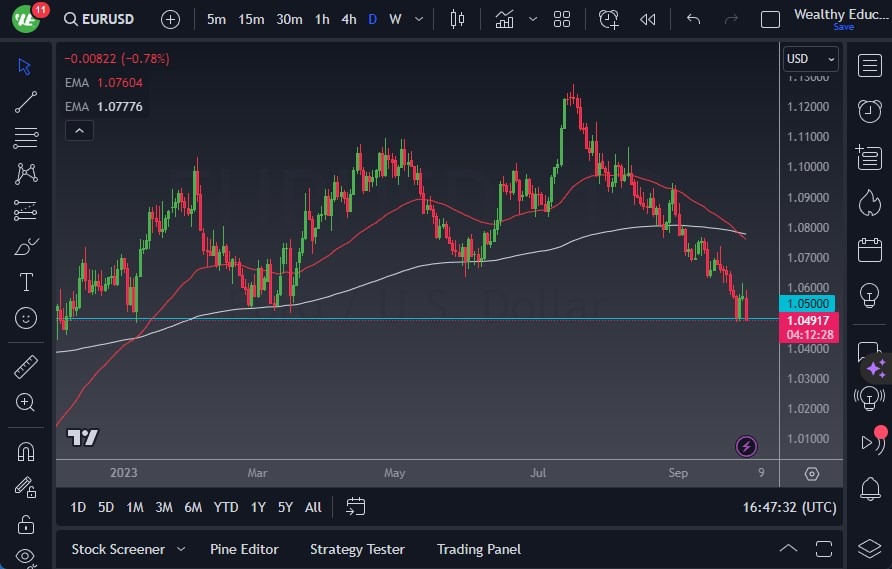
Task: Open the USD currency dropdown
Action: (x=809, y=59)
